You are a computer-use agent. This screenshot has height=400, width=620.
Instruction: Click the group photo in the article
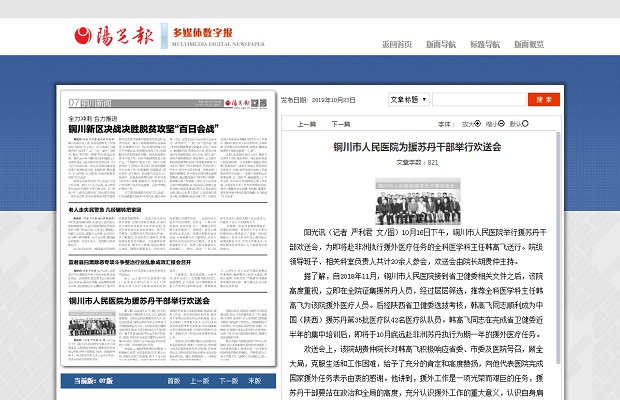[x=418, y=201]
